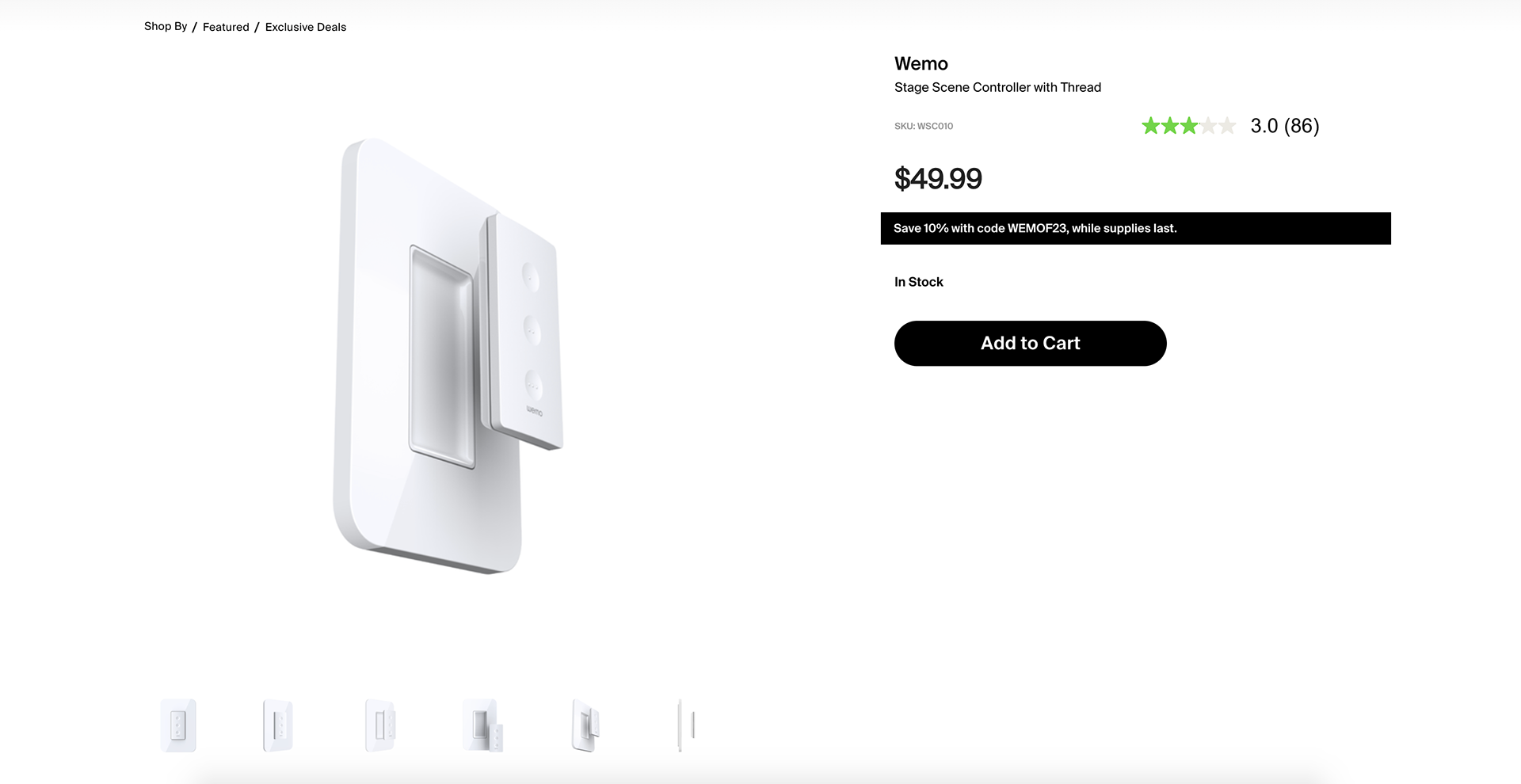Open the 3.0 (86) reviews count
1521x784 pixels.
[x=1285, y=126]
